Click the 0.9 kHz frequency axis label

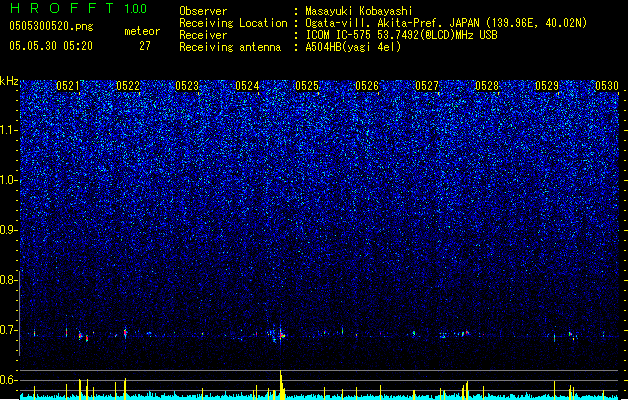click(x=8, y=230)
